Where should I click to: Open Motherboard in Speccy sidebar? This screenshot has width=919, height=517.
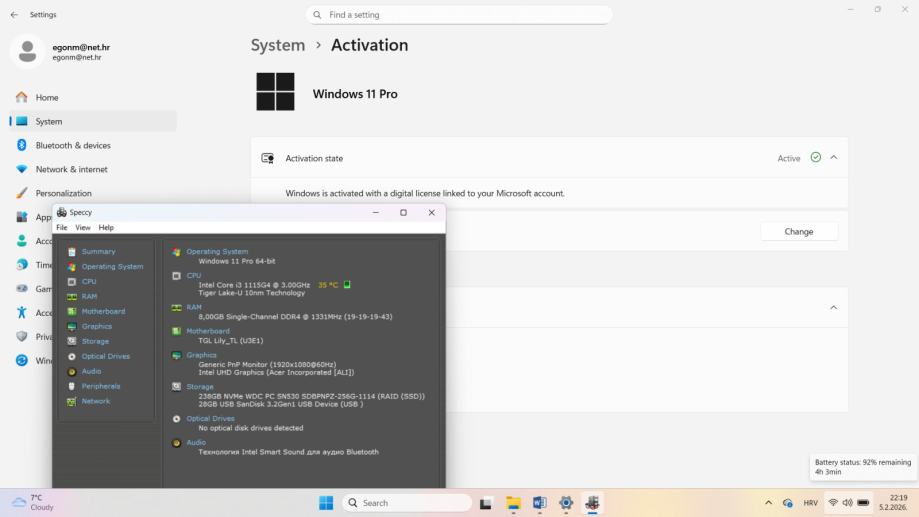(x=103, y=311)
